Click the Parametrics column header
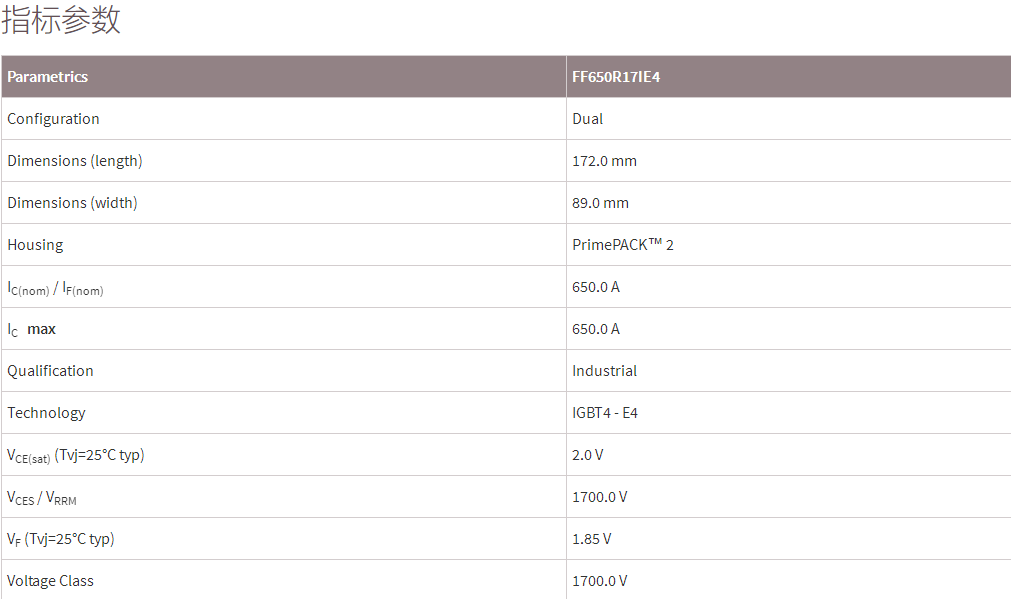This screenshot has height=599, width=1011. point(48,77)
